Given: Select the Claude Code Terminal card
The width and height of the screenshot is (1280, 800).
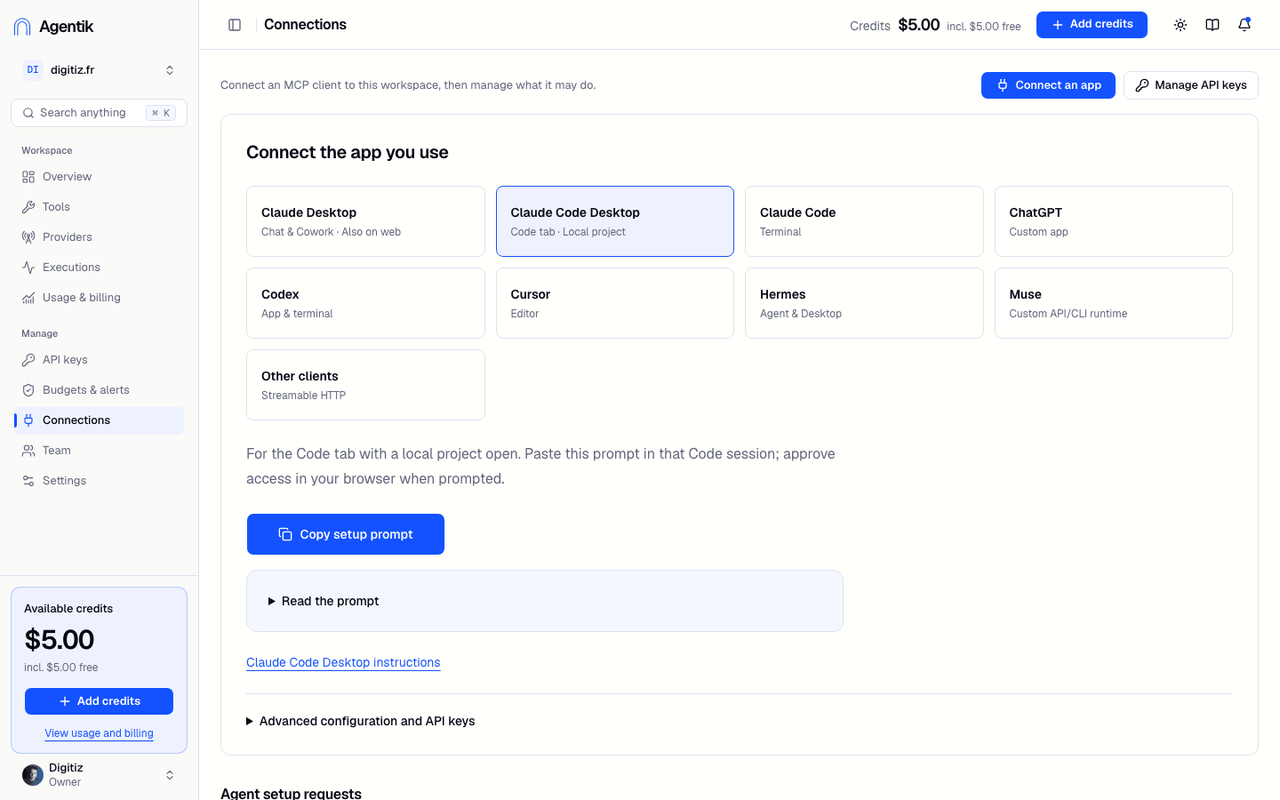Looking at the screenshot, I should (864, 221).
